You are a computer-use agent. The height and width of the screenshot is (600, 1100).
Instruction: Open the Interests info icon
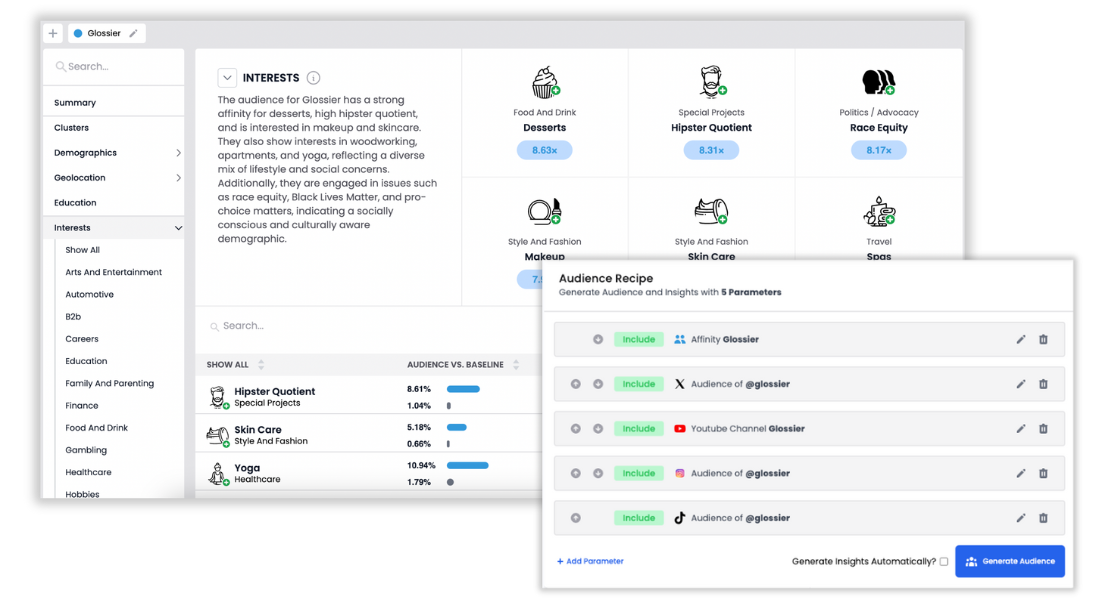pyautogui.click(x=314, y=78)
